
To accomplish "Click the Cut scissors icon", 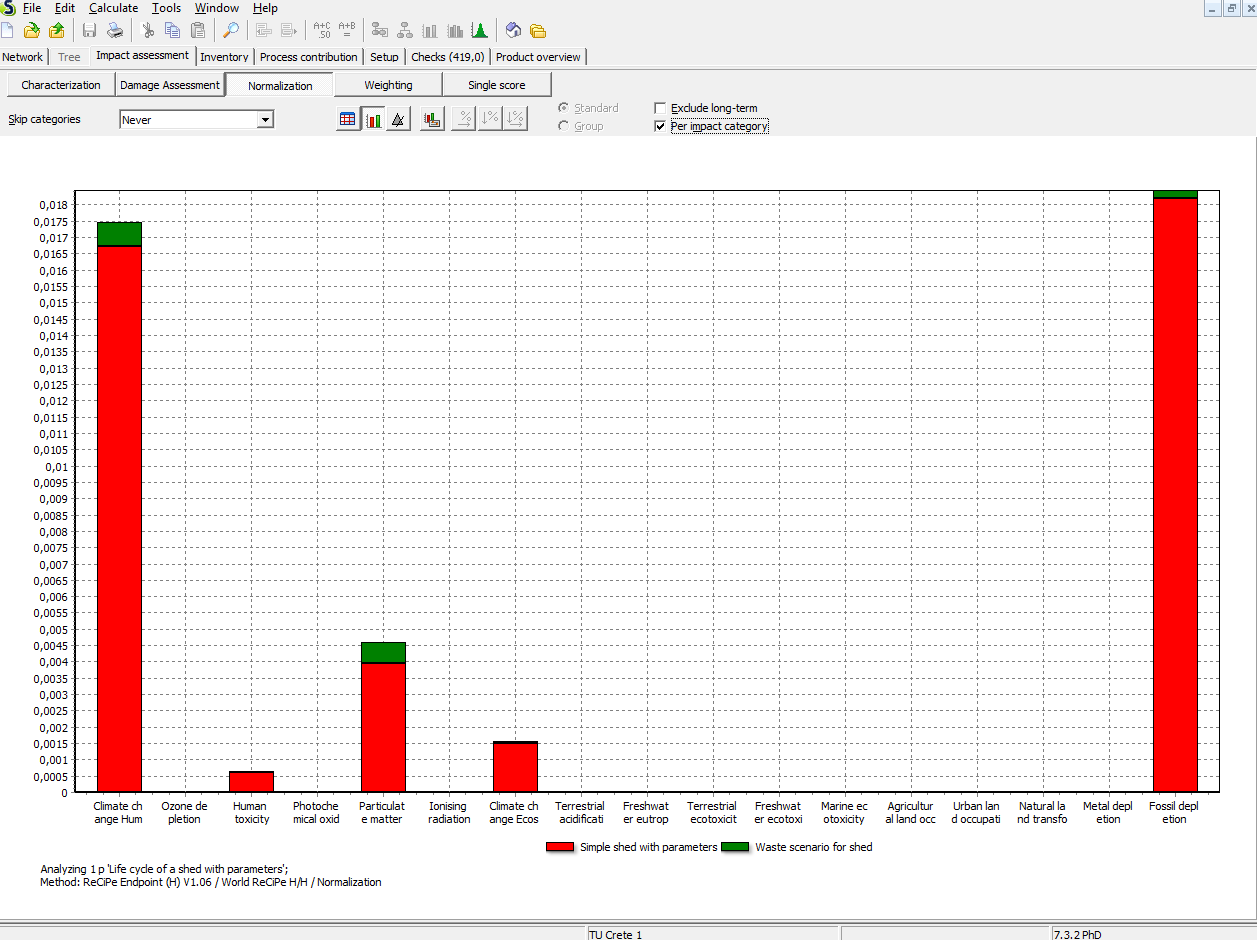I will click(148, 30).
